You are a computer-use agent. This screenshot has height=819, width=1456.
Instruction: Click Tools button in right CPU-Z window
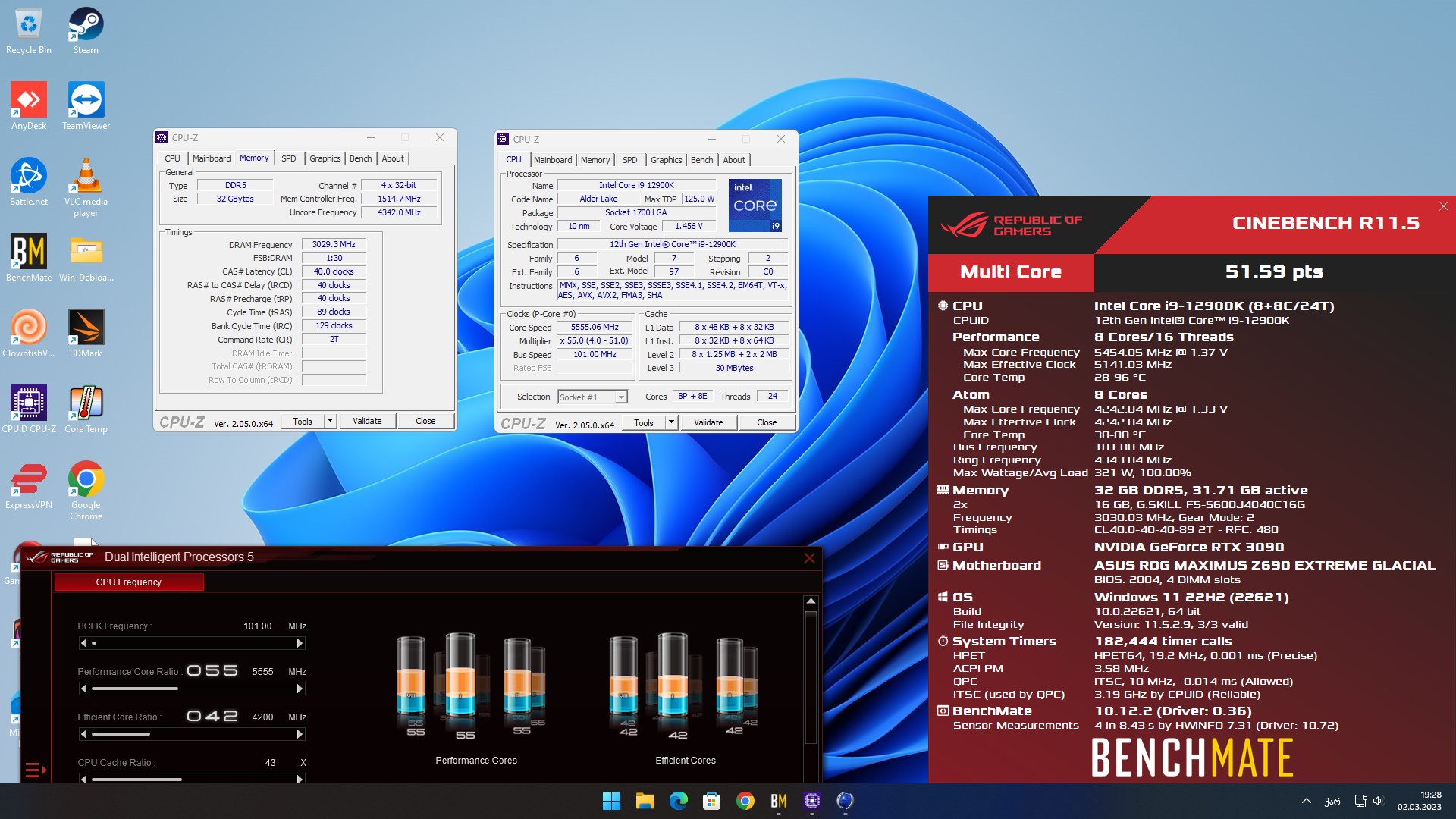644,422
